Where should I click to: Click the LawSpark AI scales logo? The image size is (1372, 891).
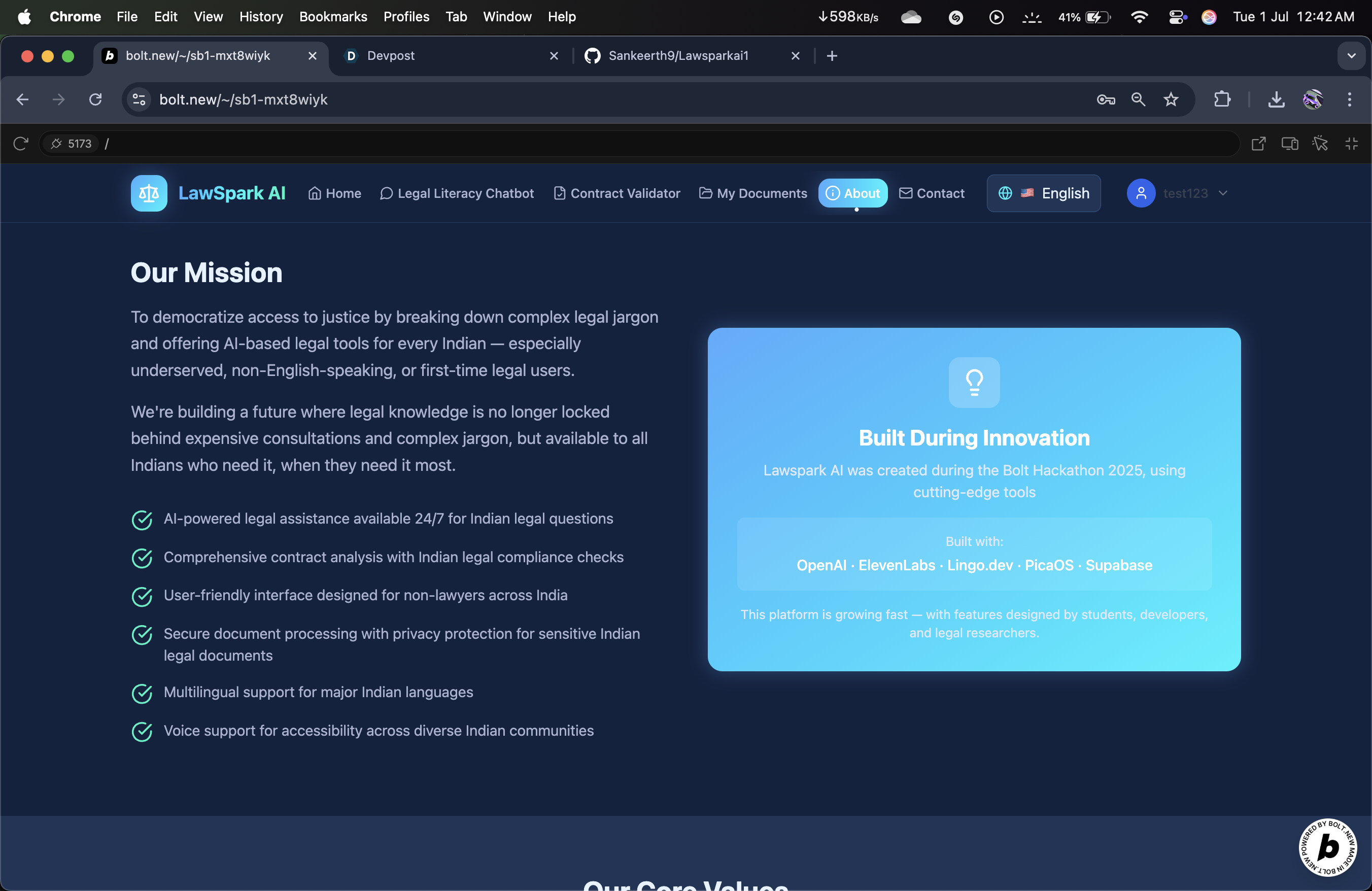149,193
